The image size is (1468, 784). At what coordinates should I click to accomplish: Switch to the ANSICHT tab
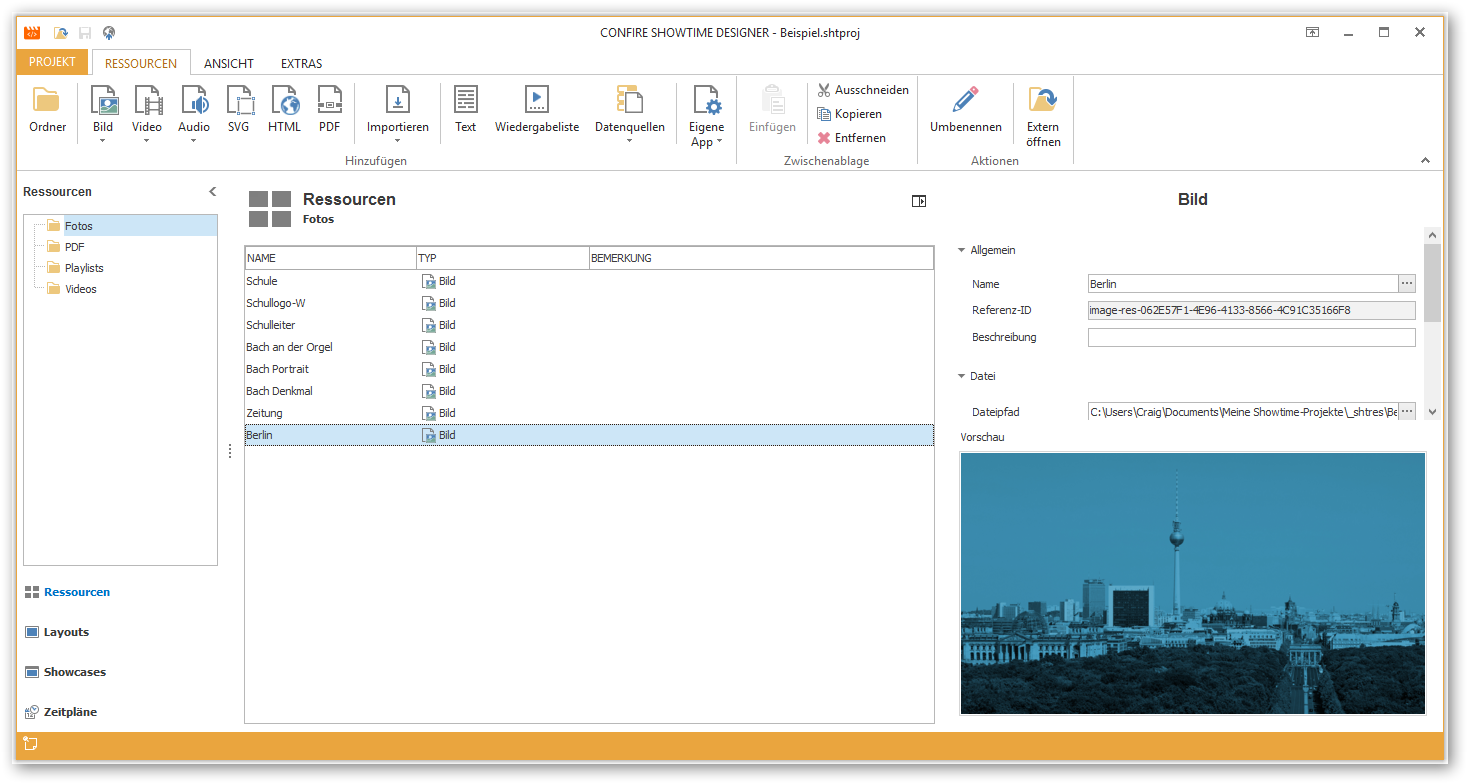(229, 63)
